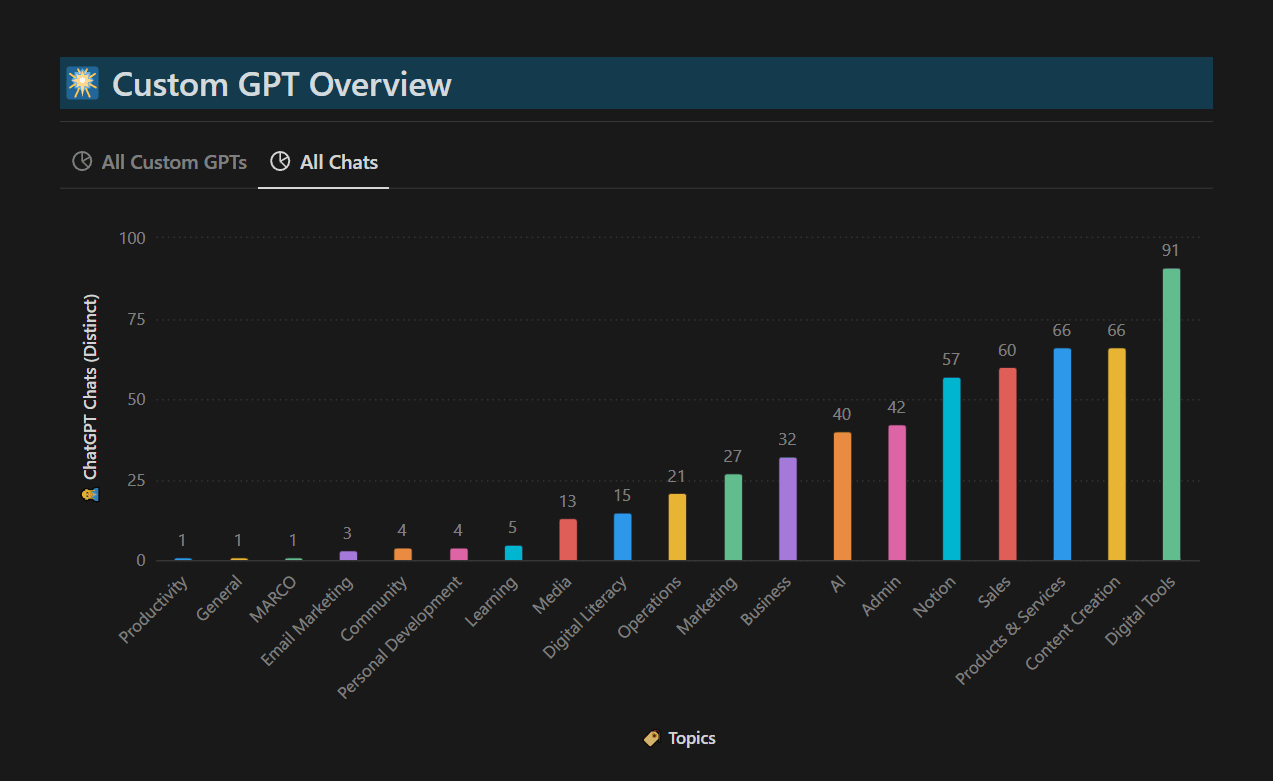Select the blue Products & Services bar
Viewport: 1273px width, 781px height.
point(1062,454)
